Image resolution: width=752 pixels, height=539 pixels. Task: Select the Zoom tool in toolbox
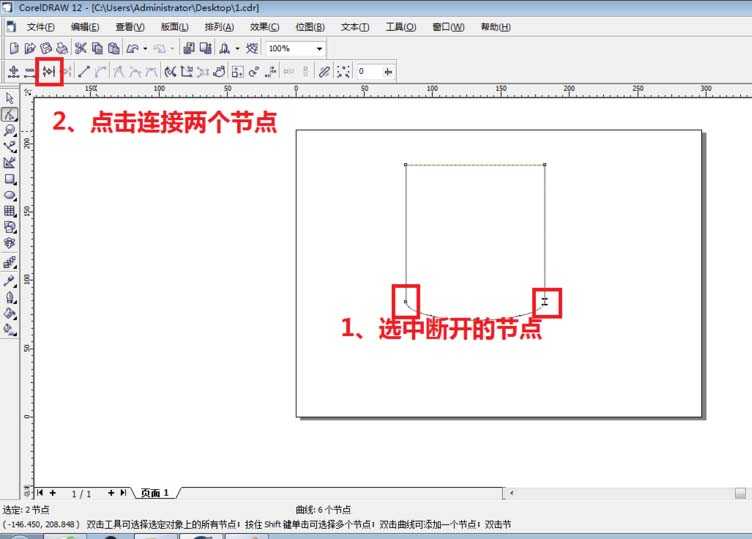click(10, 130)
